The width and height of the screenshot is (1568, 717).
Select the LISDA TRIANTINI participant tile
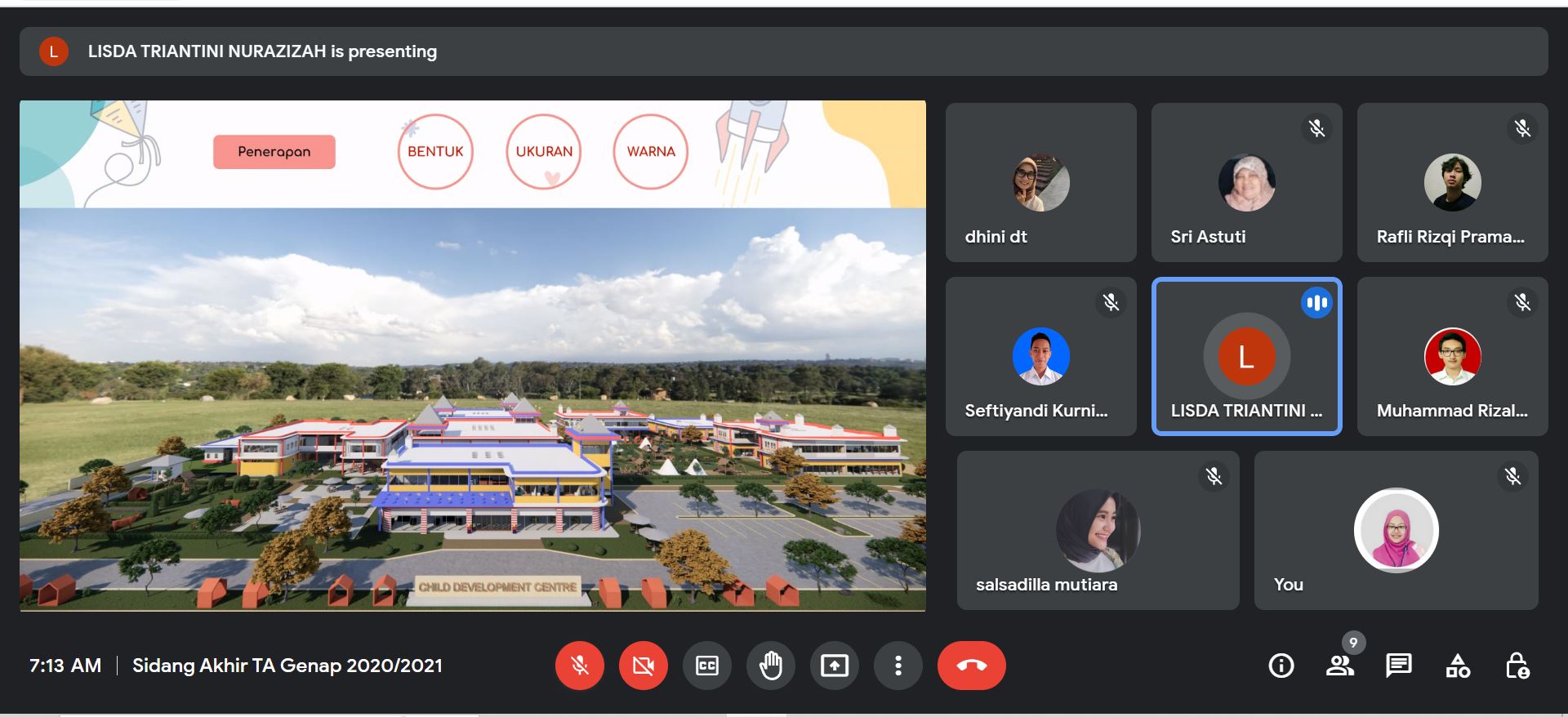[1246, 356]
